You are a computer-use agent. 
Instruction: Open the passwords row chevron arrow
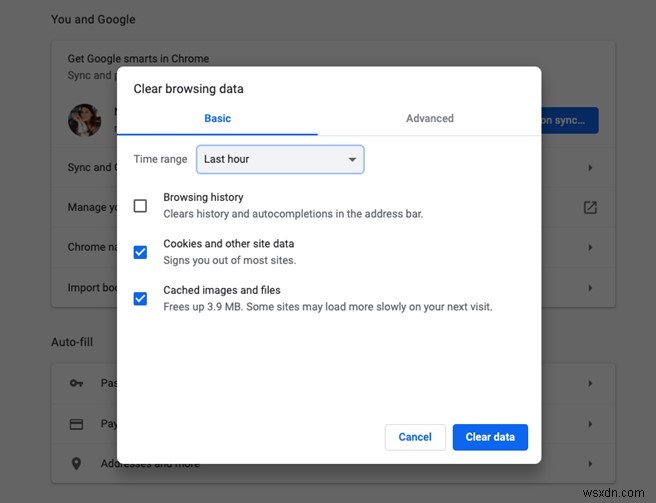590,383
